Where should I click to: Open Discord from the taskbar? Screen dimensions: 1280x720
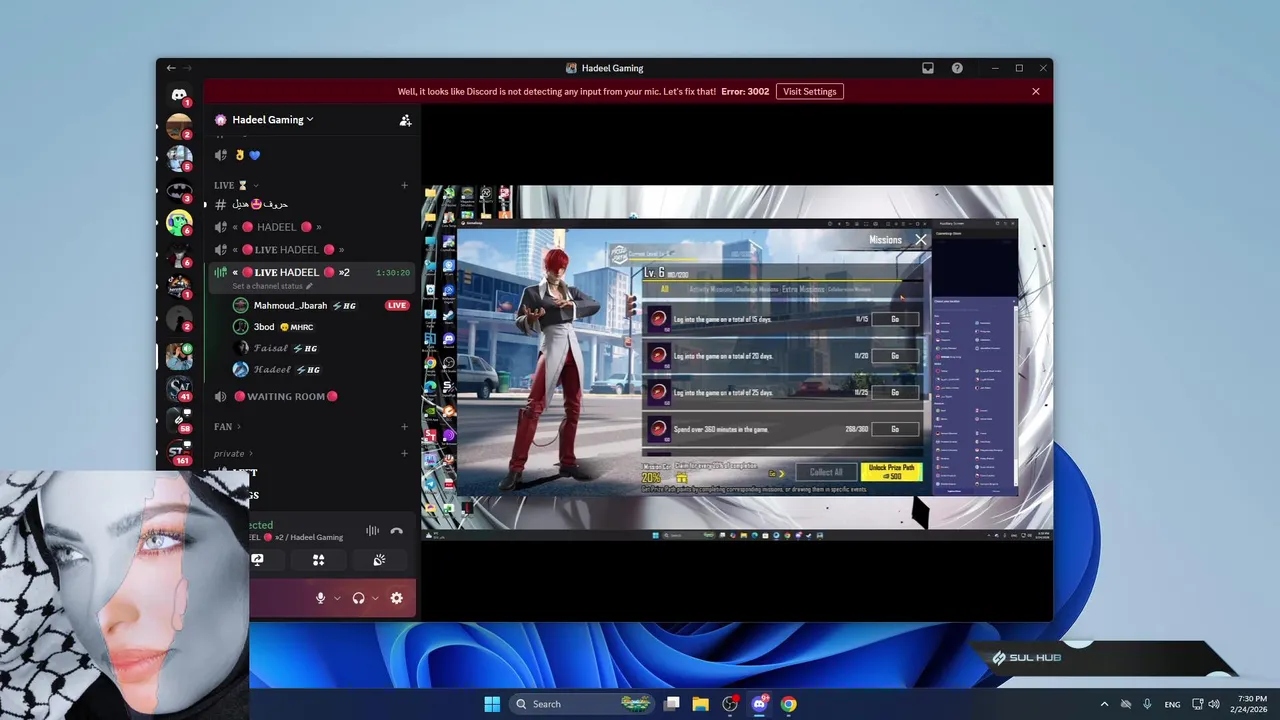click(x=759, y=704)
